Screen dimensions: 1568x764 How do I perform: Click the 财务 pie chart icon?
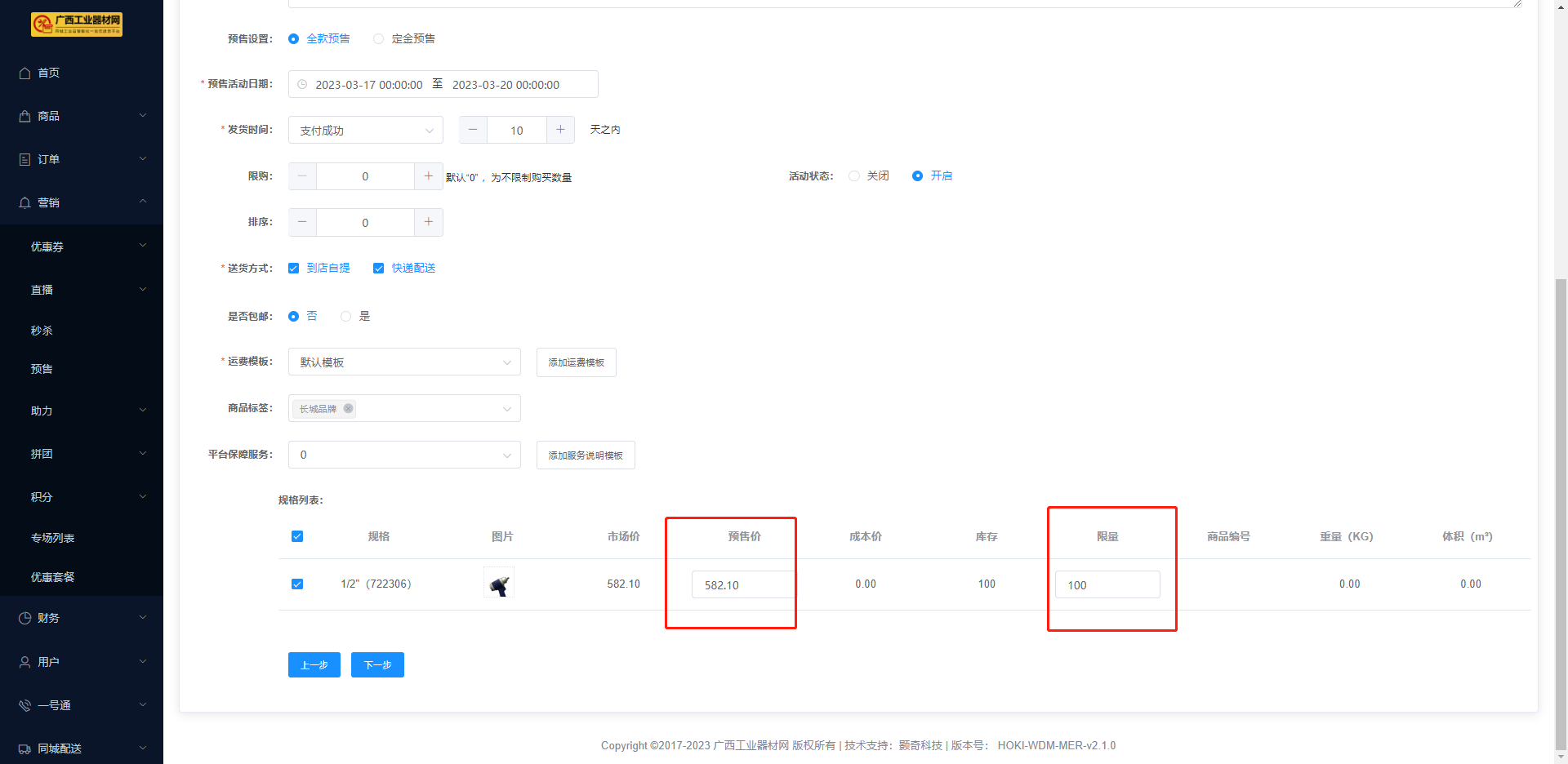[24, 619]
